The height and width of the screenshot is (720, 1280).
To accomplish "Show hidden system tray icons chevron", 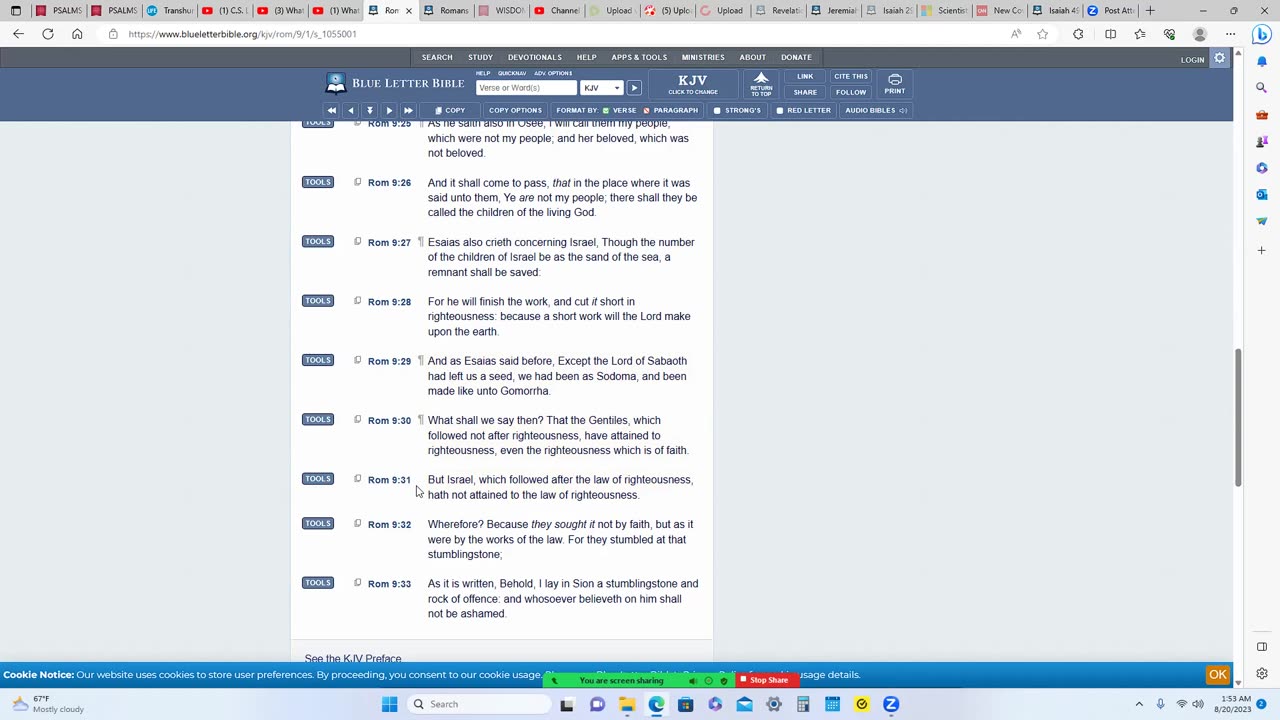I will pyautogui.click(x=1139, y=704).
